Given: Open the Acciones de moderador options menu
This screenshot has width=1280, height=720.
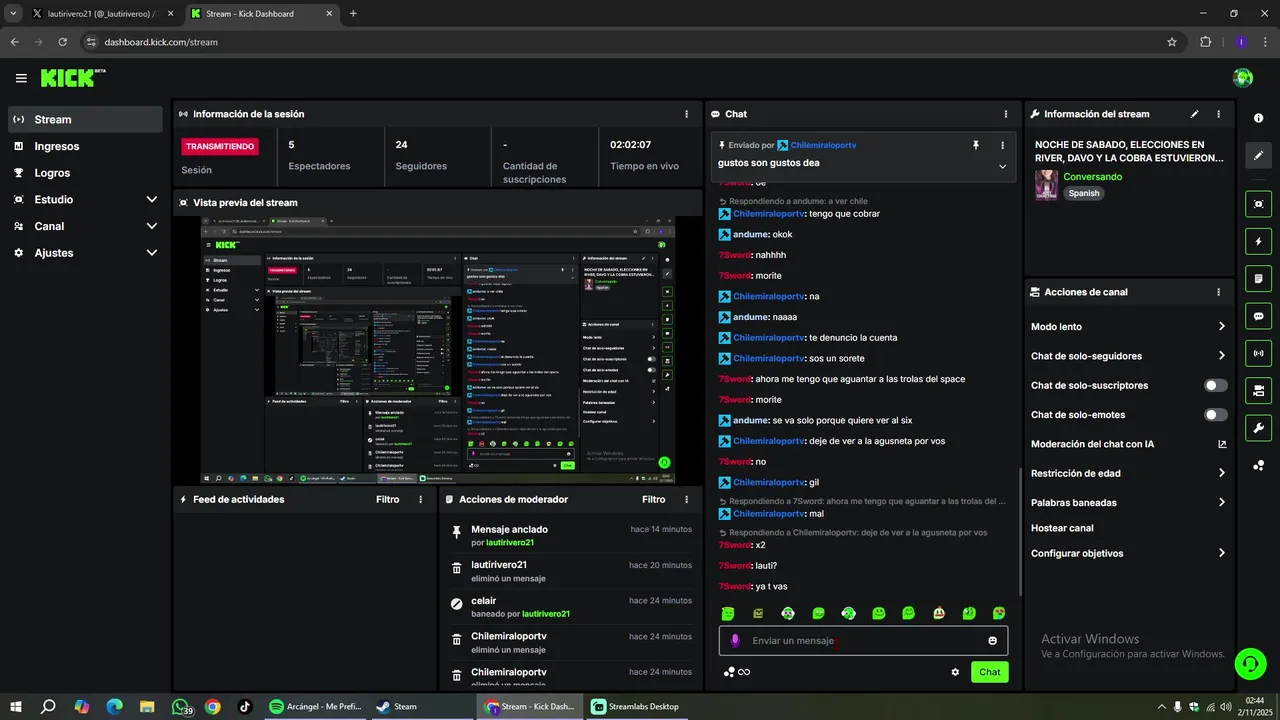Looking at the screenshot, I should point(686,499).
